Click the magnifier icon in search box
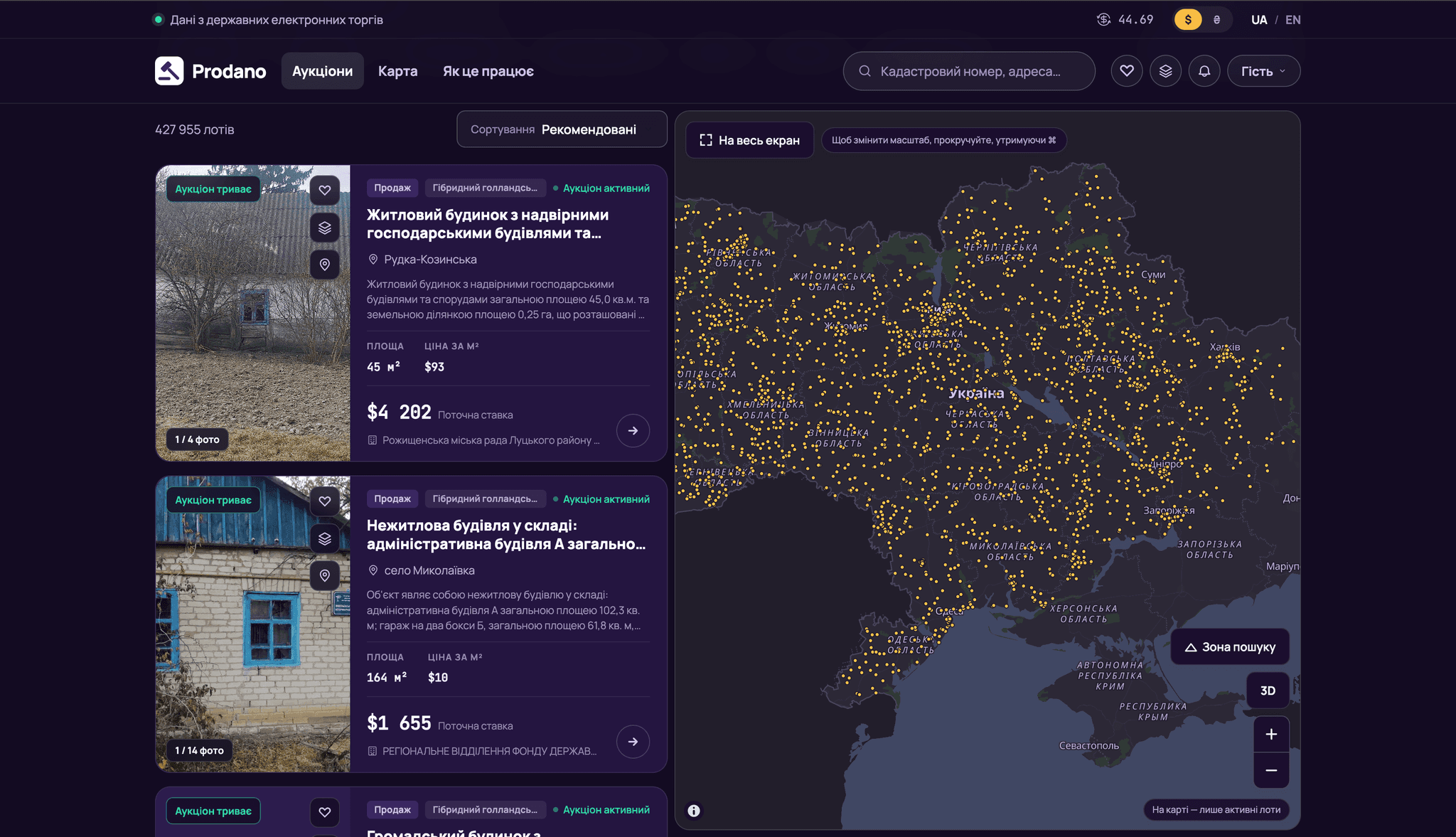The width and height of the screenshot is (1456, 837). point(864,71)
